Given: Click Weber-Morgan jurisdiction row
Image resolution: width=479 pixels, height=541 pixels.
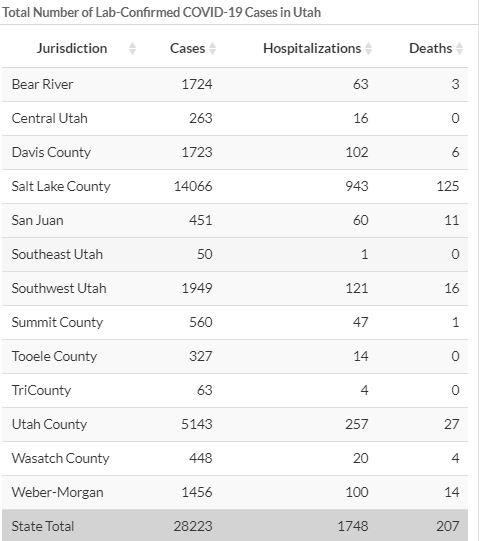Looking at the screenshot, I should 235,492.
